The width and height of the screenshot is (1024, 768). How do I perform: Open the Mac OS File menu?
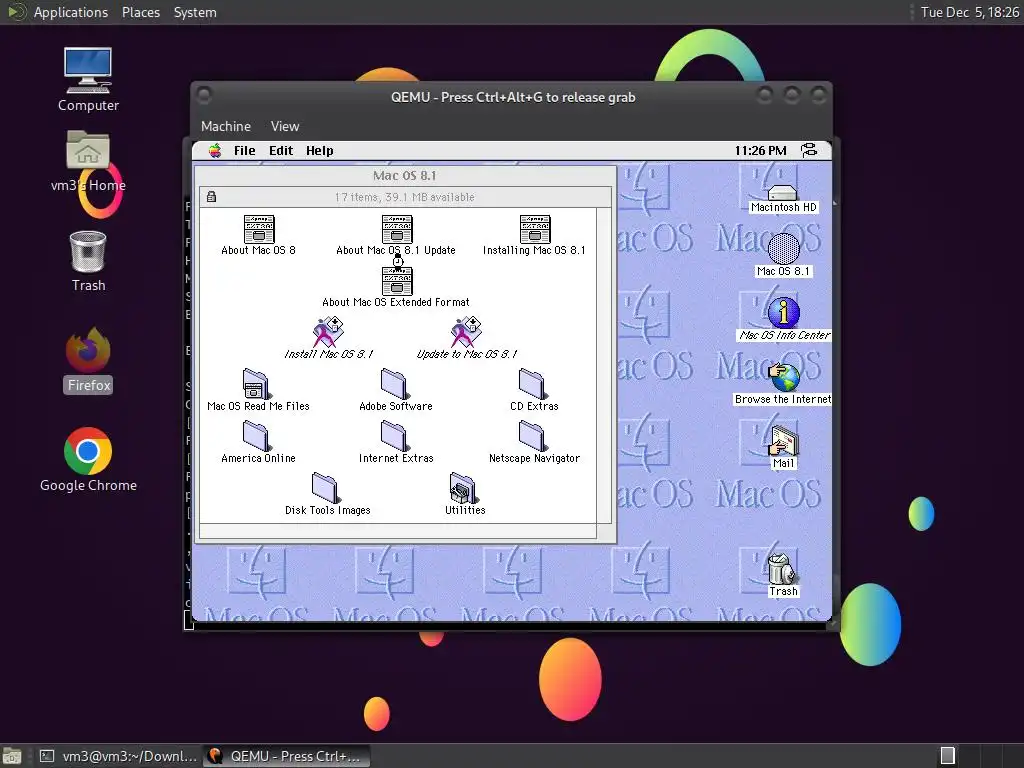point(245,151)
